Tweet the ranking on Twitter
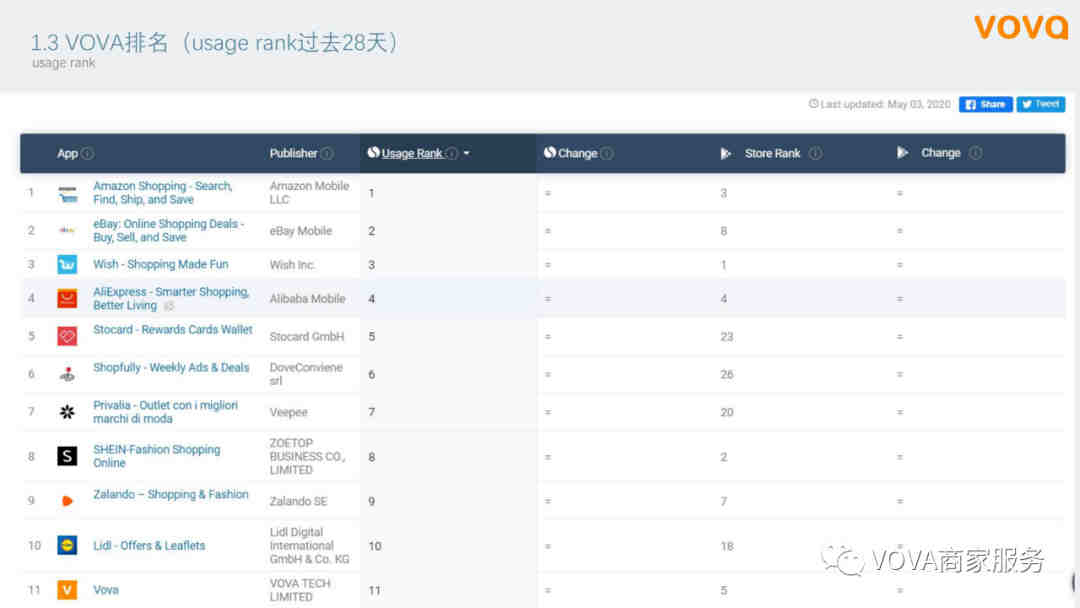The image size is (1080, 608). click(x=1041, y=105)
